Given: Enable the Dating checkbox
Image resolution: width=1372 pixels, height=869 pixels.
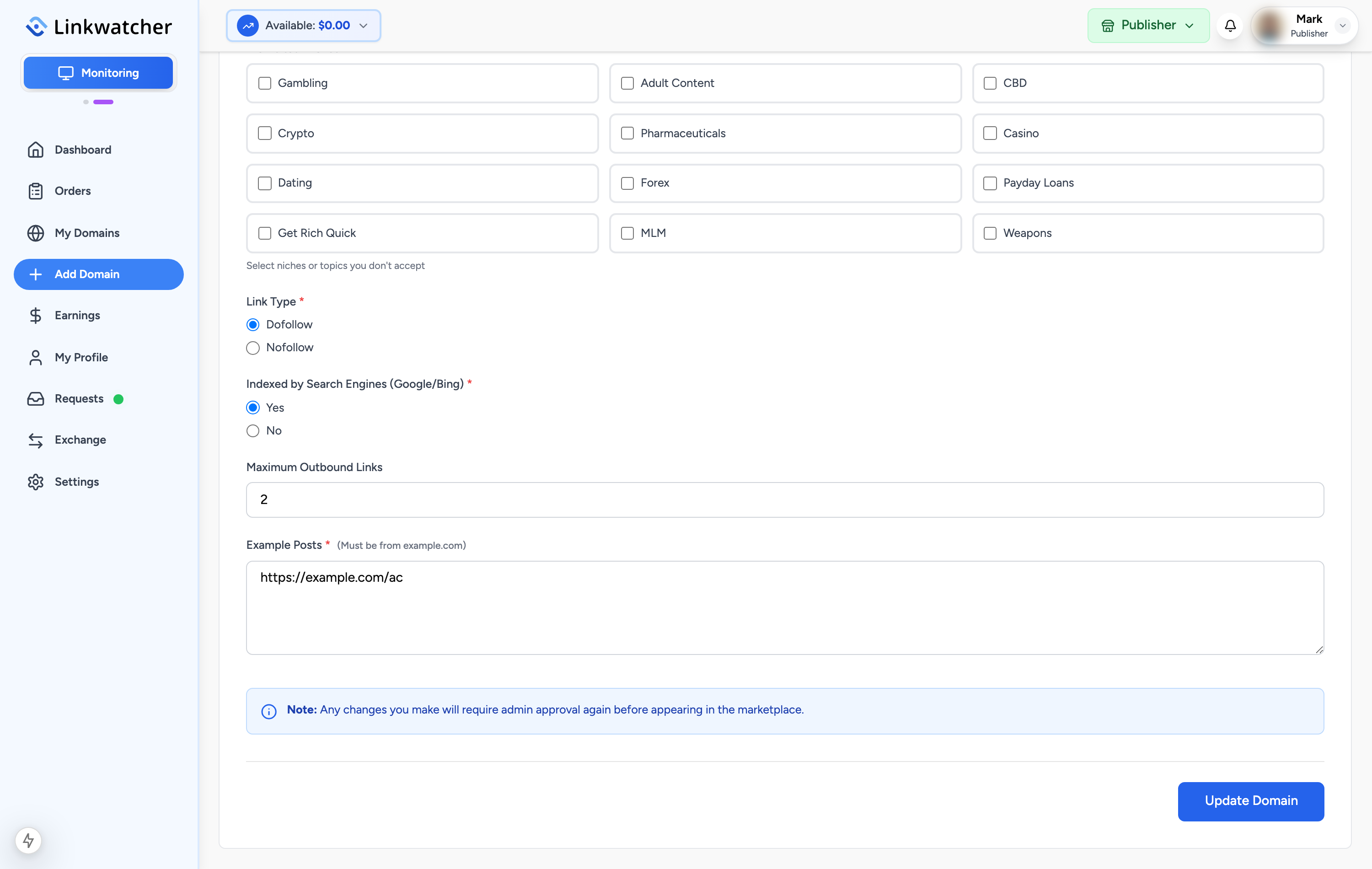Looking at the screenshot, I should point(264,183).
